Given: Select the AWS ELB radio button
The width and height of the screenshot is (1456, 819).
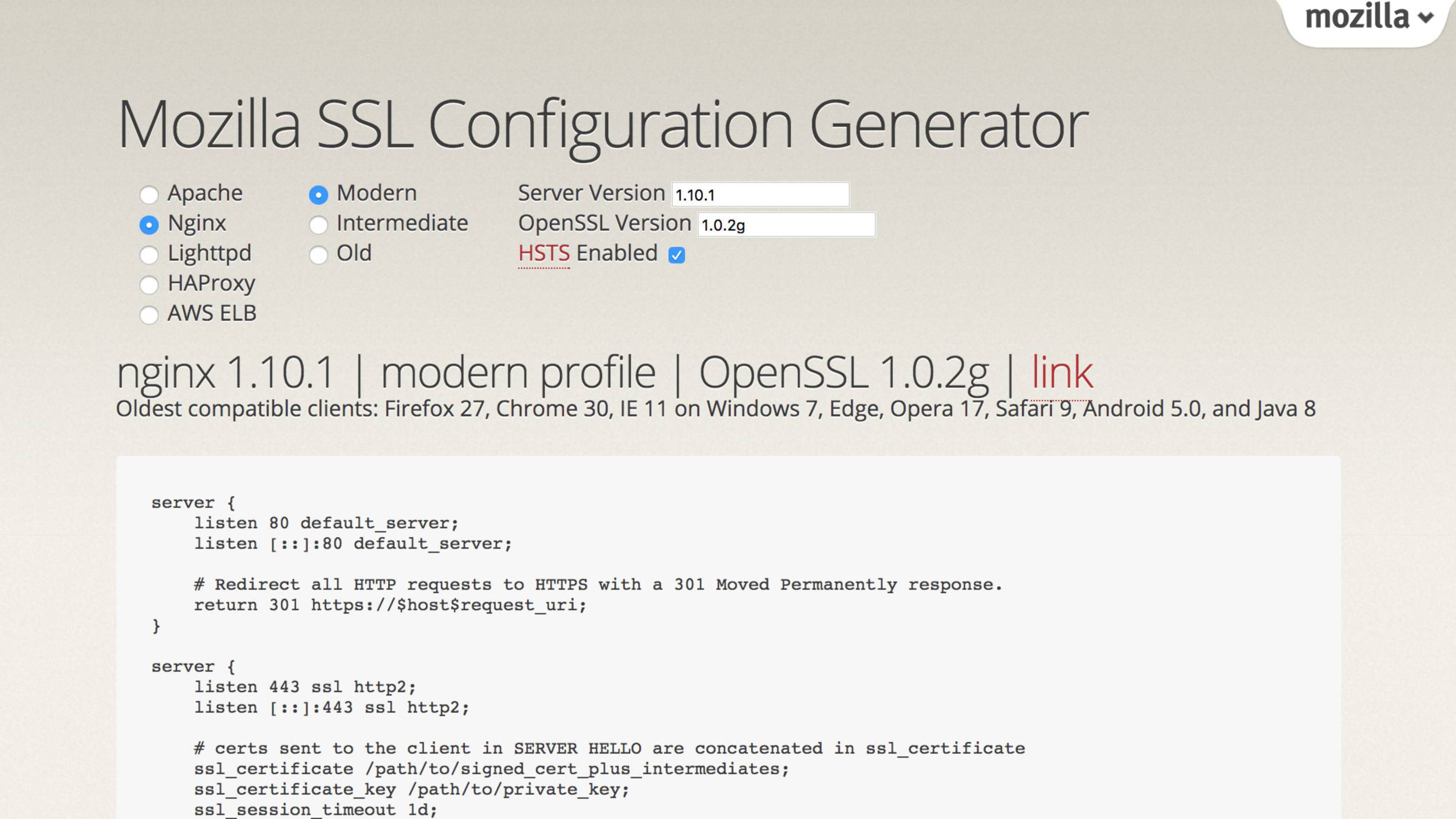Looking at the screenshot, I should coord(149,315).
